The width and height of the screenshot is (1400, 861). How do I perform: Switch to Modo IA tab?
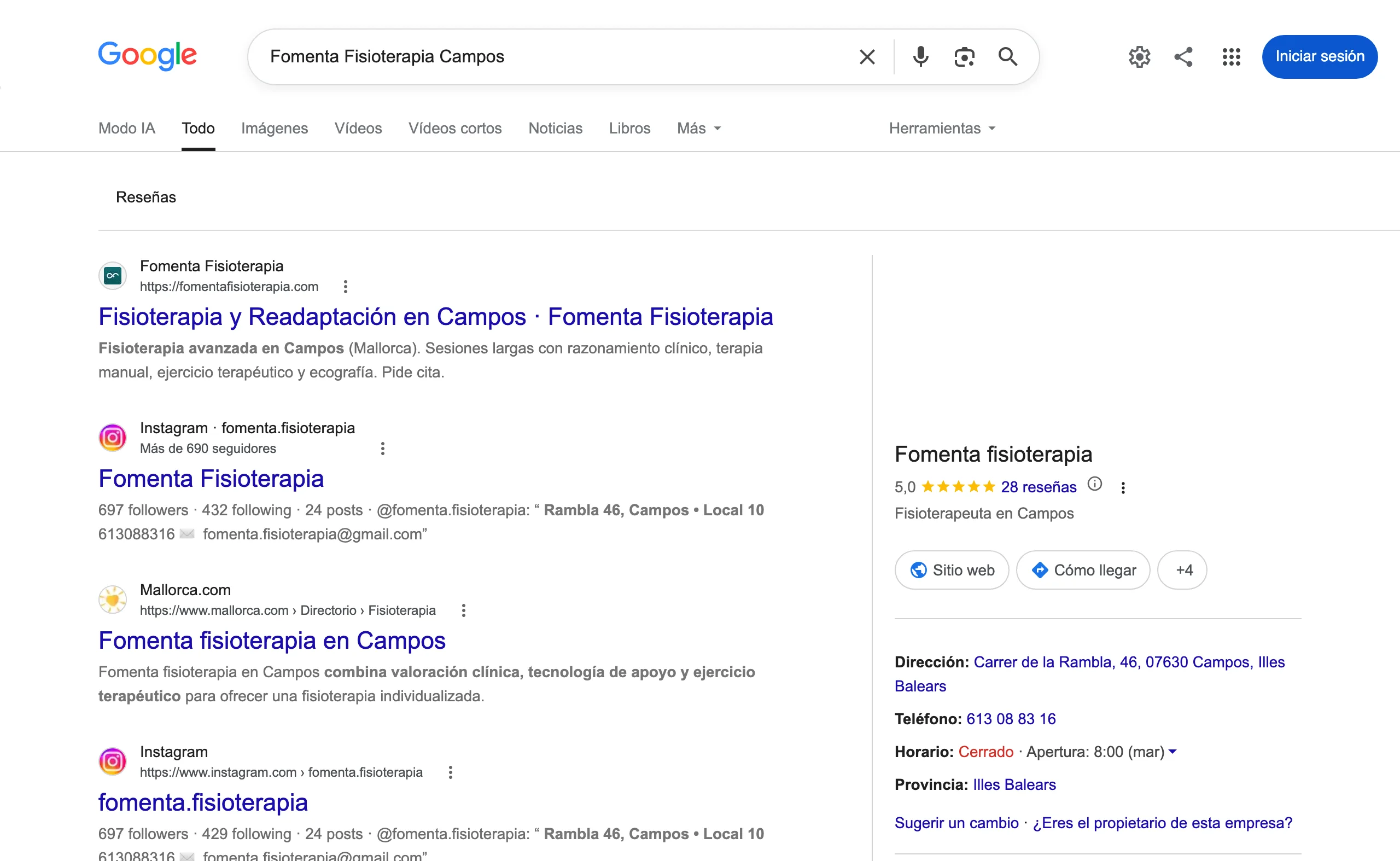[x=126, y=128]
